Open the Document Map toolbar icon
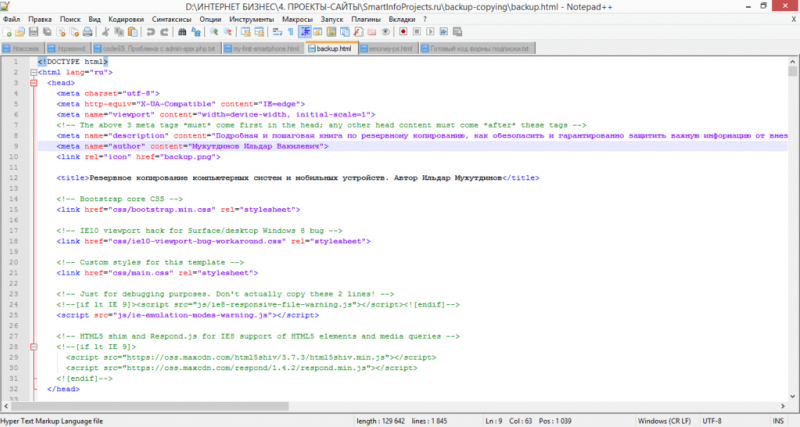This screenshot has height=427, width=800. point(331,32)
